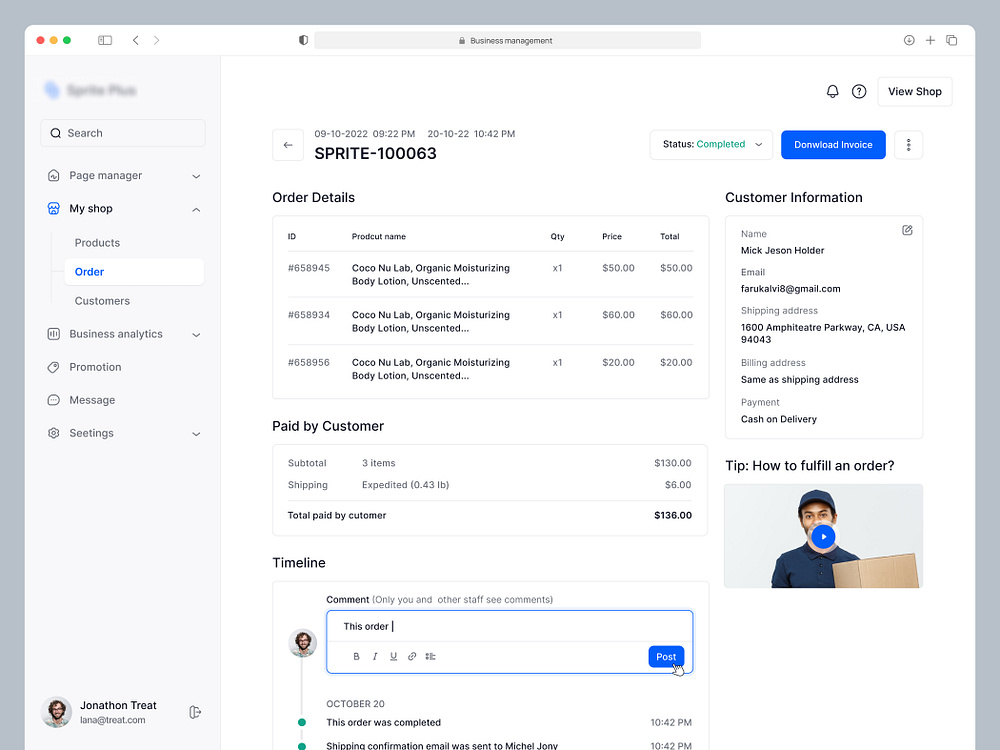The image size is (1000, 750).
Task: Expand the Seetings menu
Action: (x=124, y=433)
